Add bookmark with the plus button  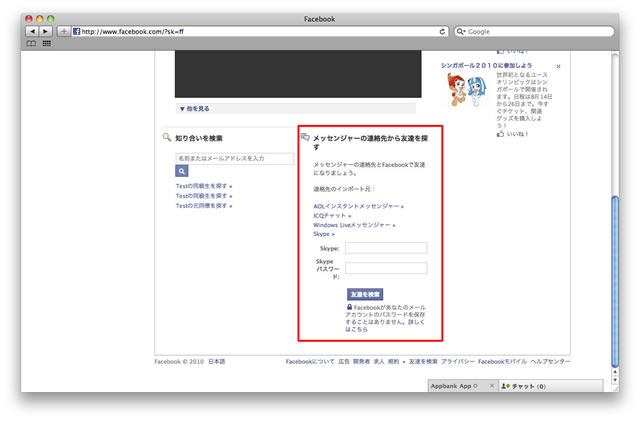click(64, 31)
